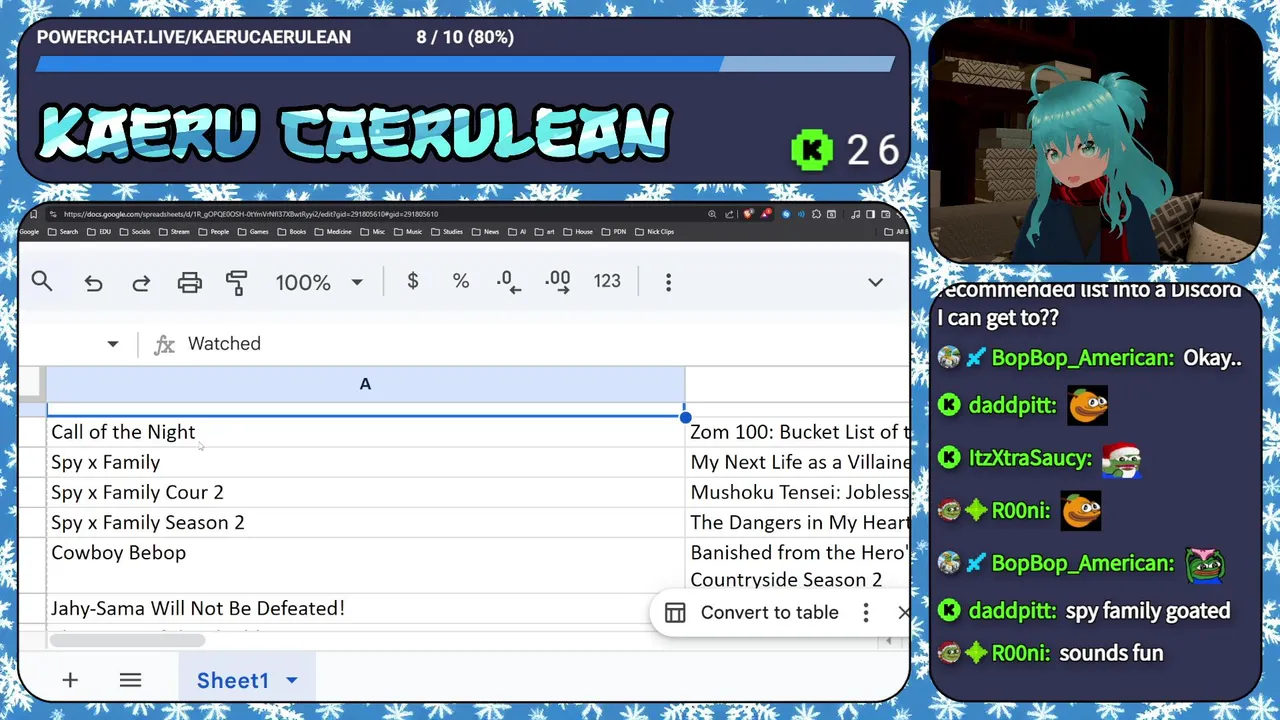Open the Books bookmarks folder
Viewport: 1280px width, 720px height.
pyautogui.click(x=293, y=232)
